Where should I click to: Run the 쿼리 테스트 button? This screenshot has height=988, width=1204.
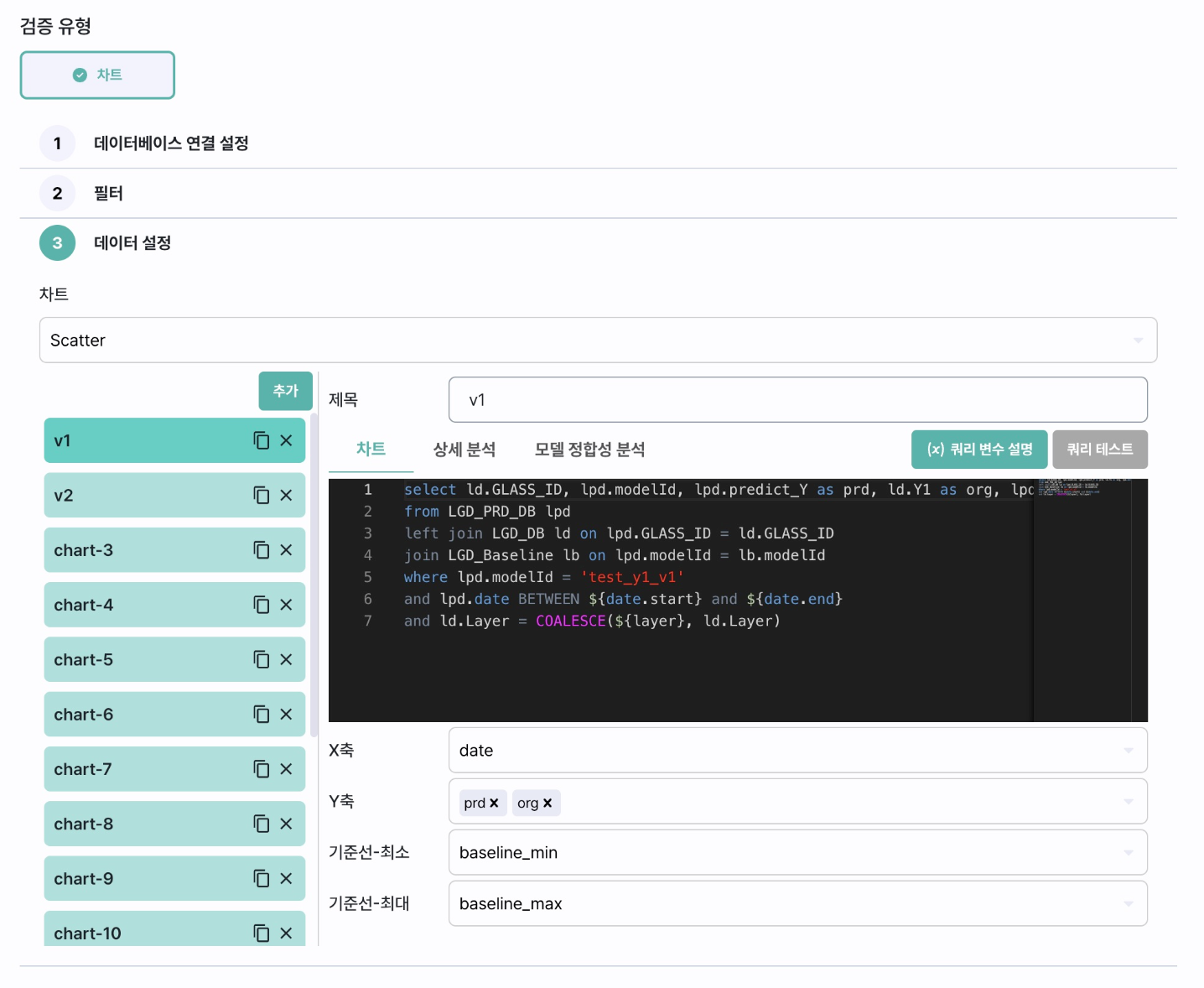click(1100, 450)
